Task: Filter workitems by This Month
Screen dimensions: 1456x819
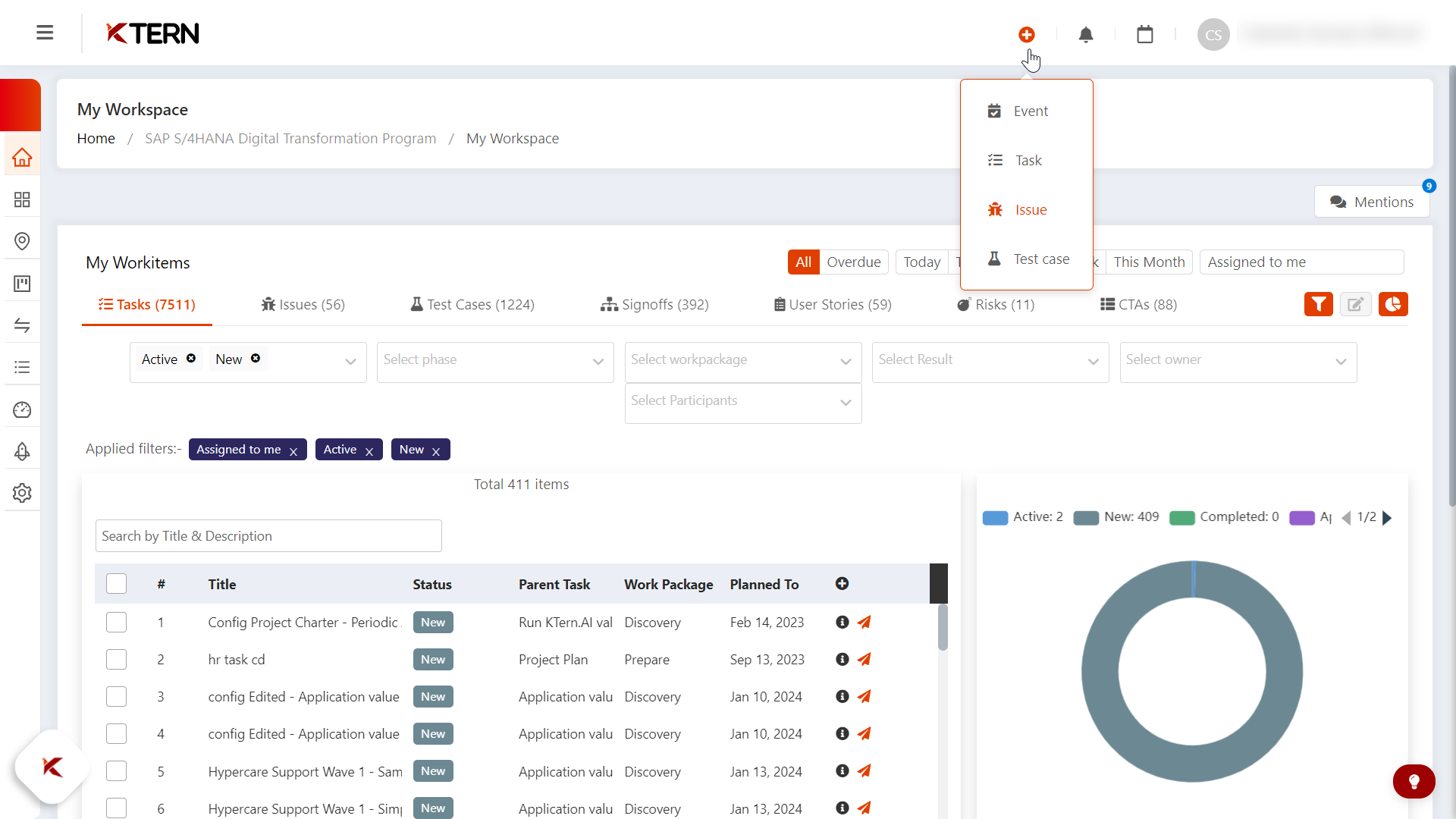Action: [x=1149, y=262]
